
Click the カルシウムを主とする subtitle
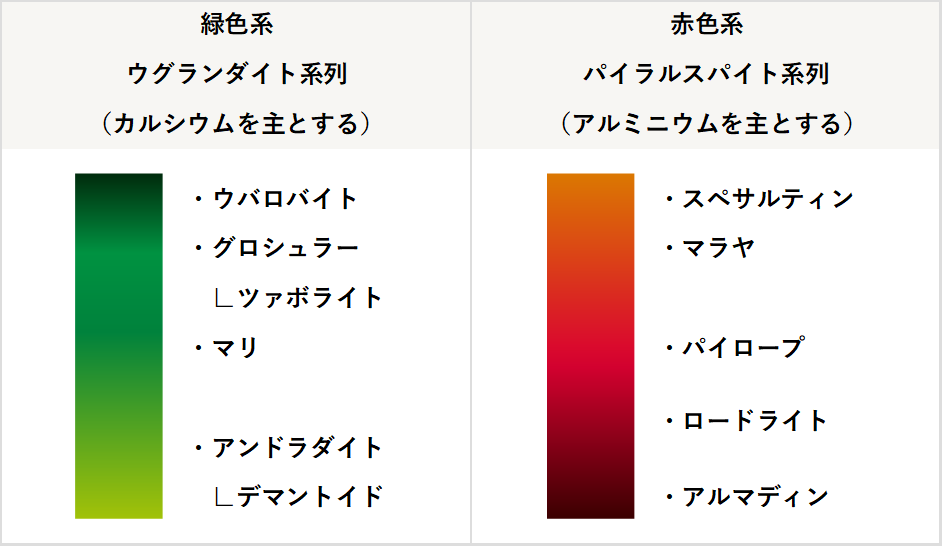coord(236,124)
